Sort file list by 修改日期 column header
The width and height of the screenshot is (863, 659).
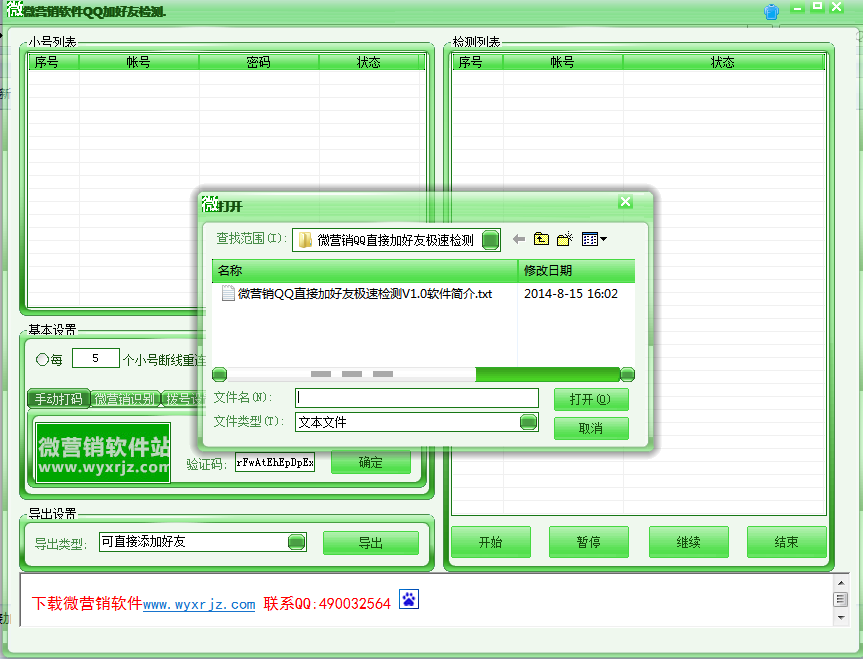click(x=576, y=270)
